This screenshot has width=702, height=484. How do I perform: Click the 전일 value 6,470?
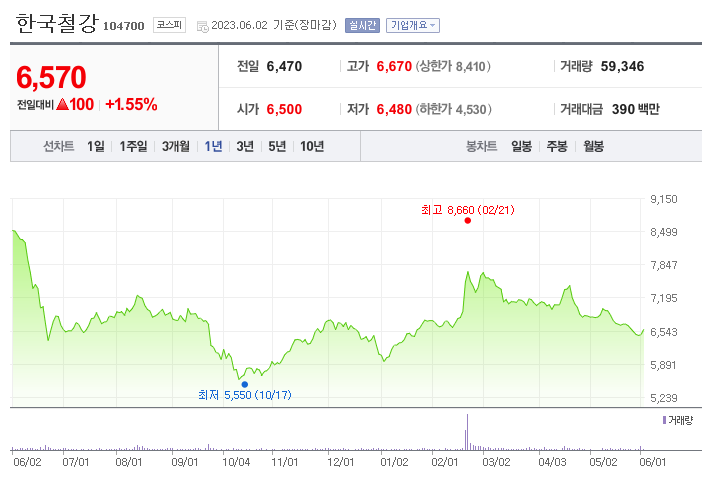coord(284,66)
